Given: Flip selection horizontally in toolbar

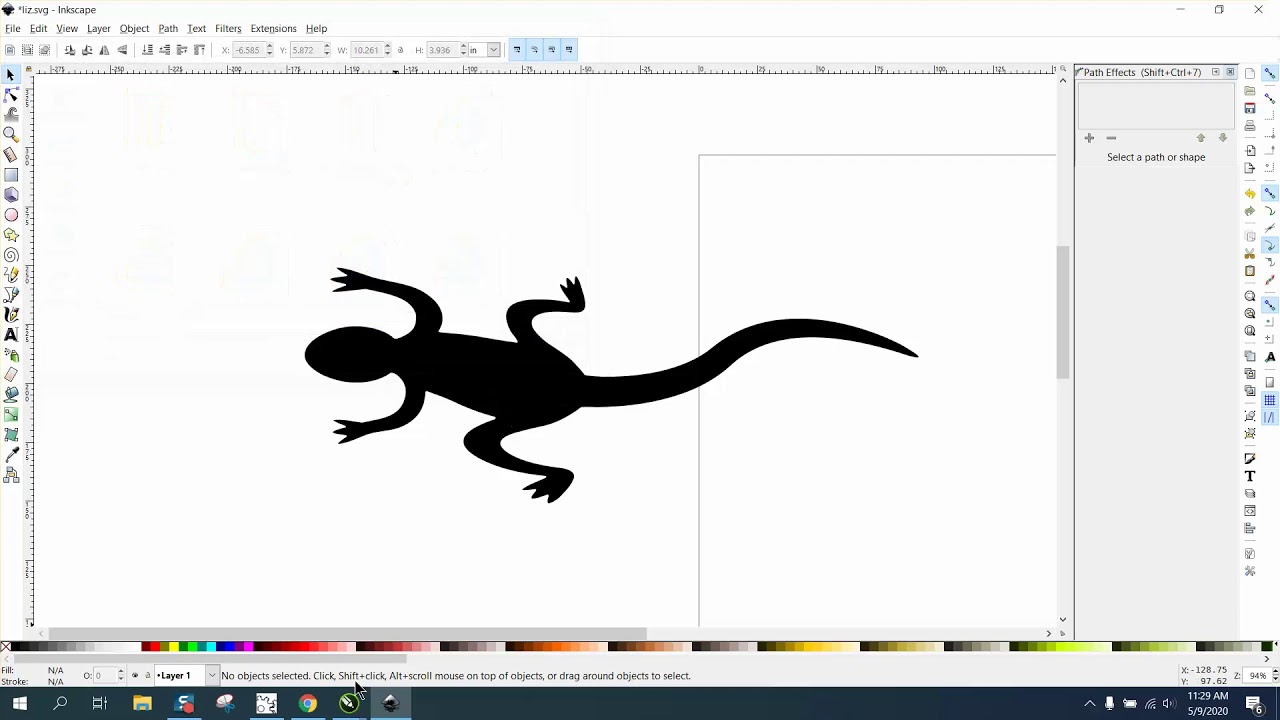Looking at the screenshot, I should [x=104, y=50].
